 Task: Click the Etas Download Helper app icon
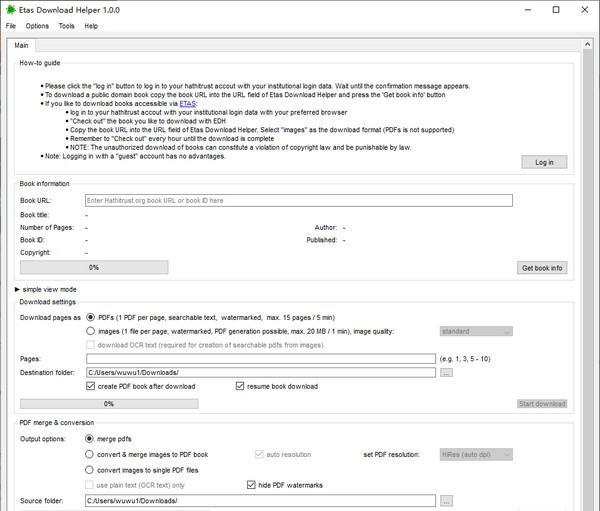click(x=10, y=10)
